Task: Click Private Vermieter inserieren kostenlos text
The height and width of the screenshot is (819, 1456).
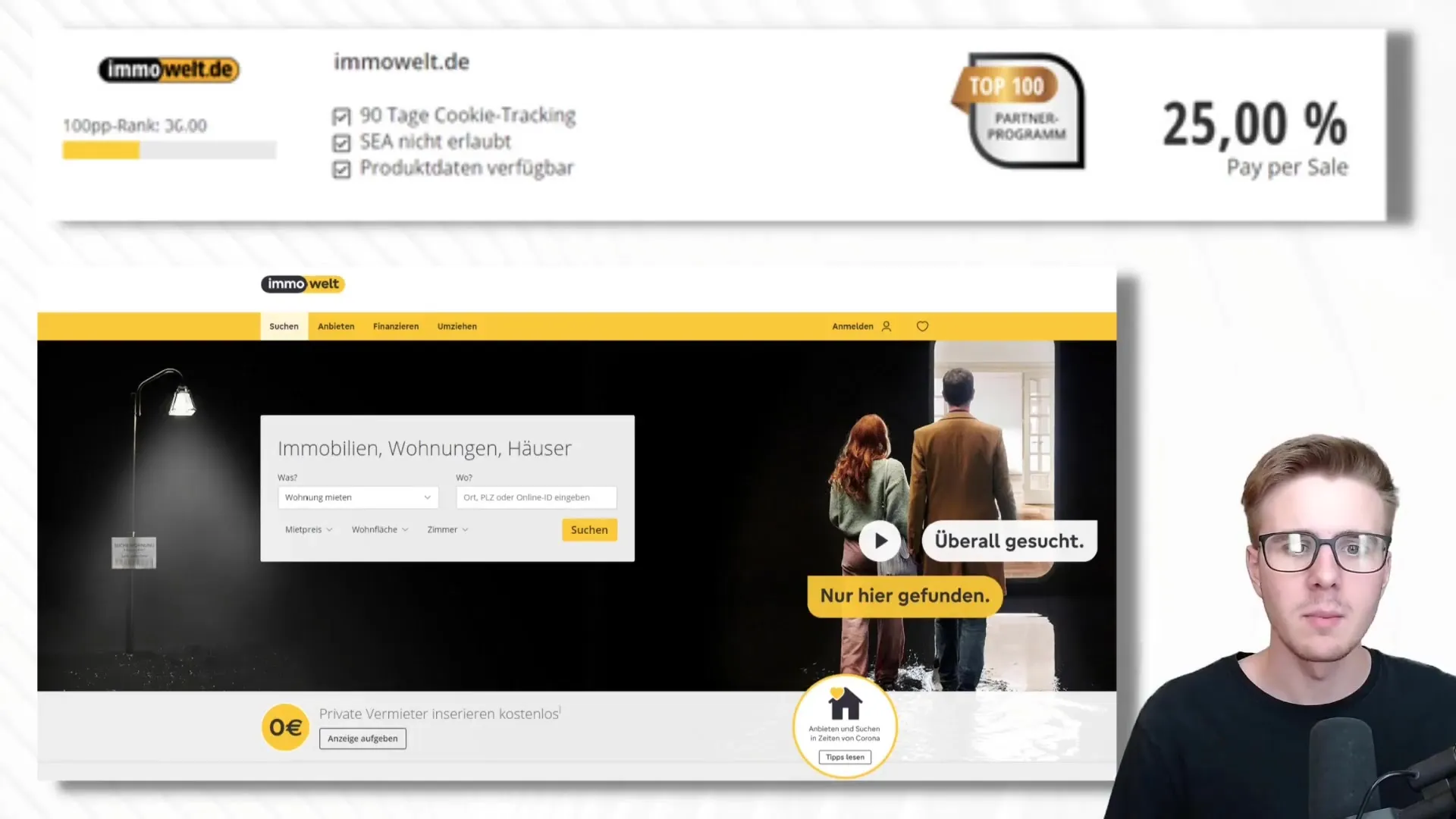Action: click(439, 714)
